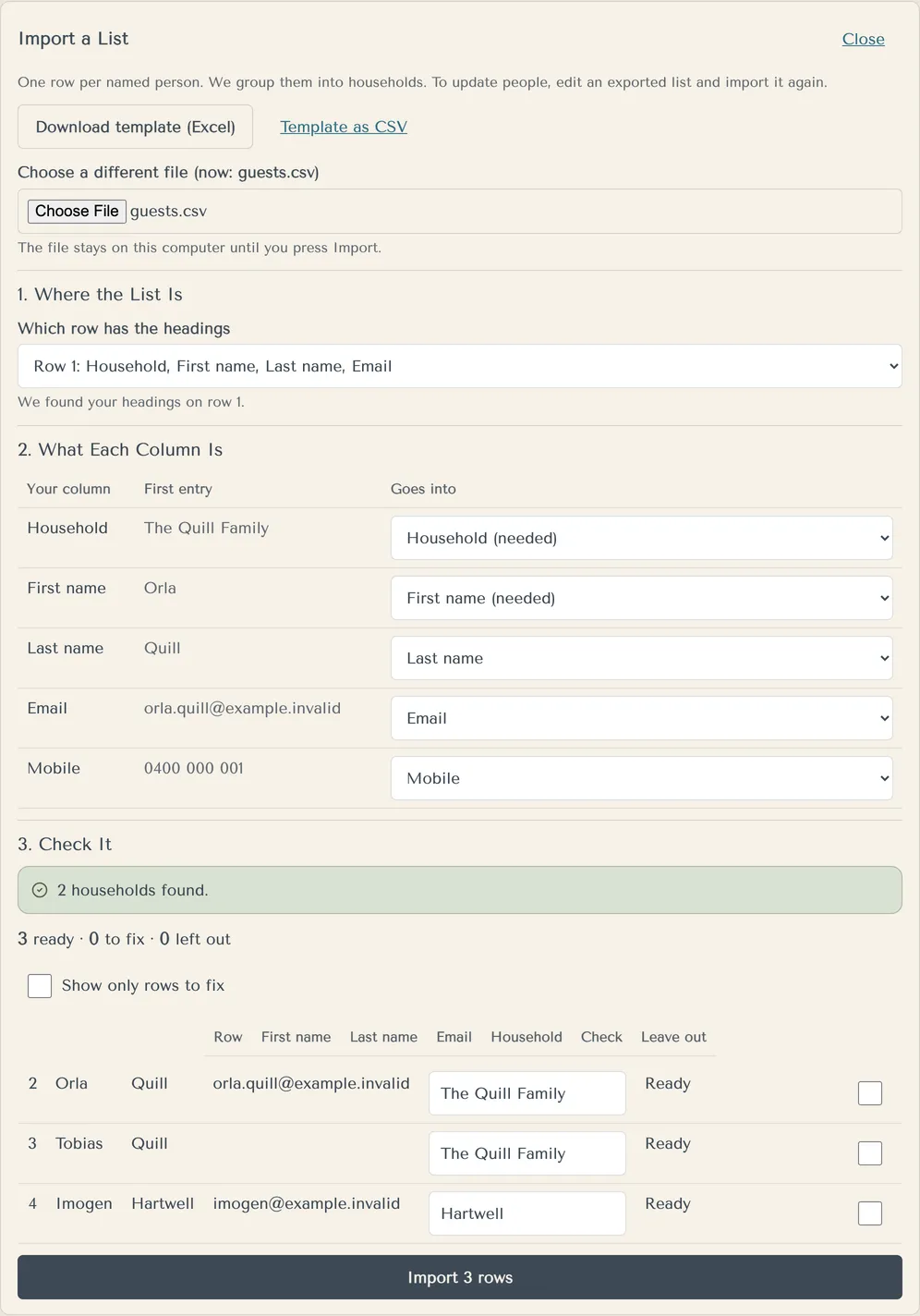Click the check-circle icon beside households found
Viewport: 920px width, 1316px height.
(x=40, y=890)
